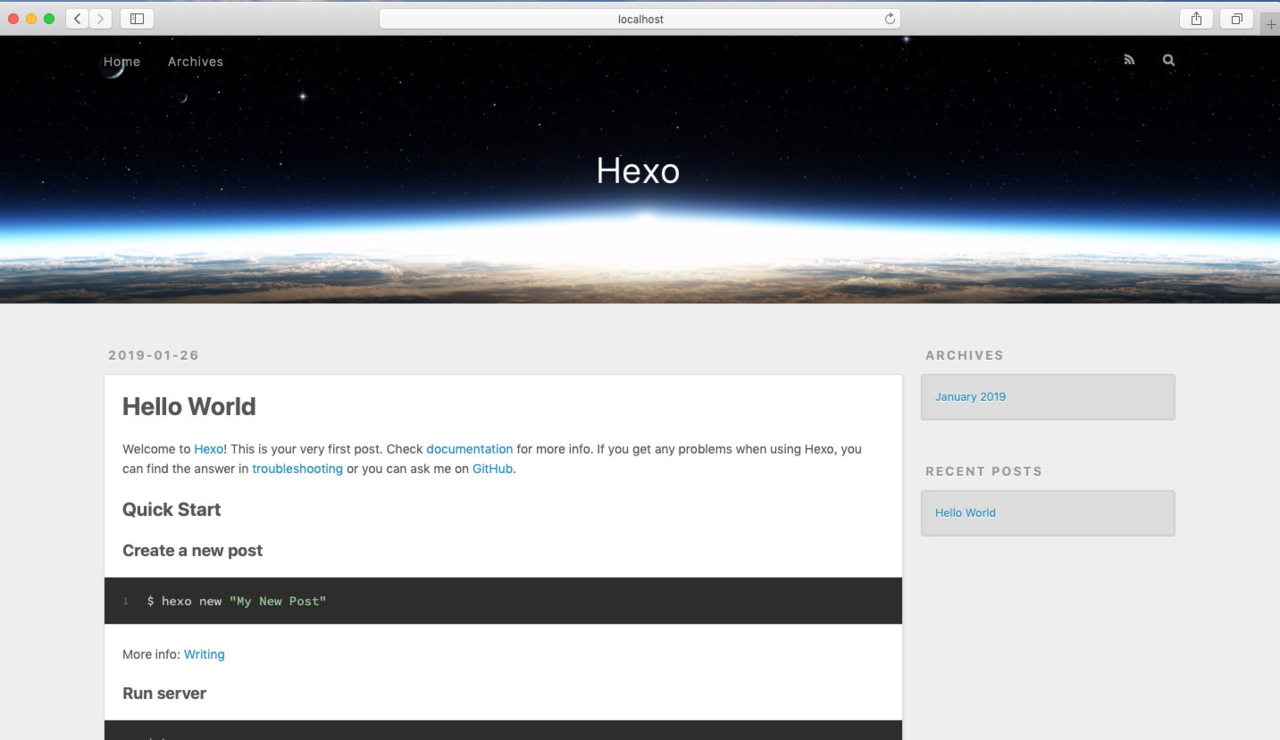
Task: View the January 2019 archive
Action: (x=970, y=397)
